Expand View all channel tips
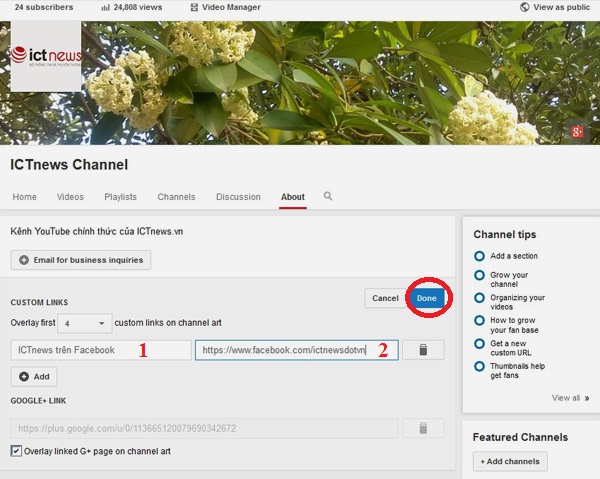Viewport: 600px width, 479px height. (x=568, y=398)
